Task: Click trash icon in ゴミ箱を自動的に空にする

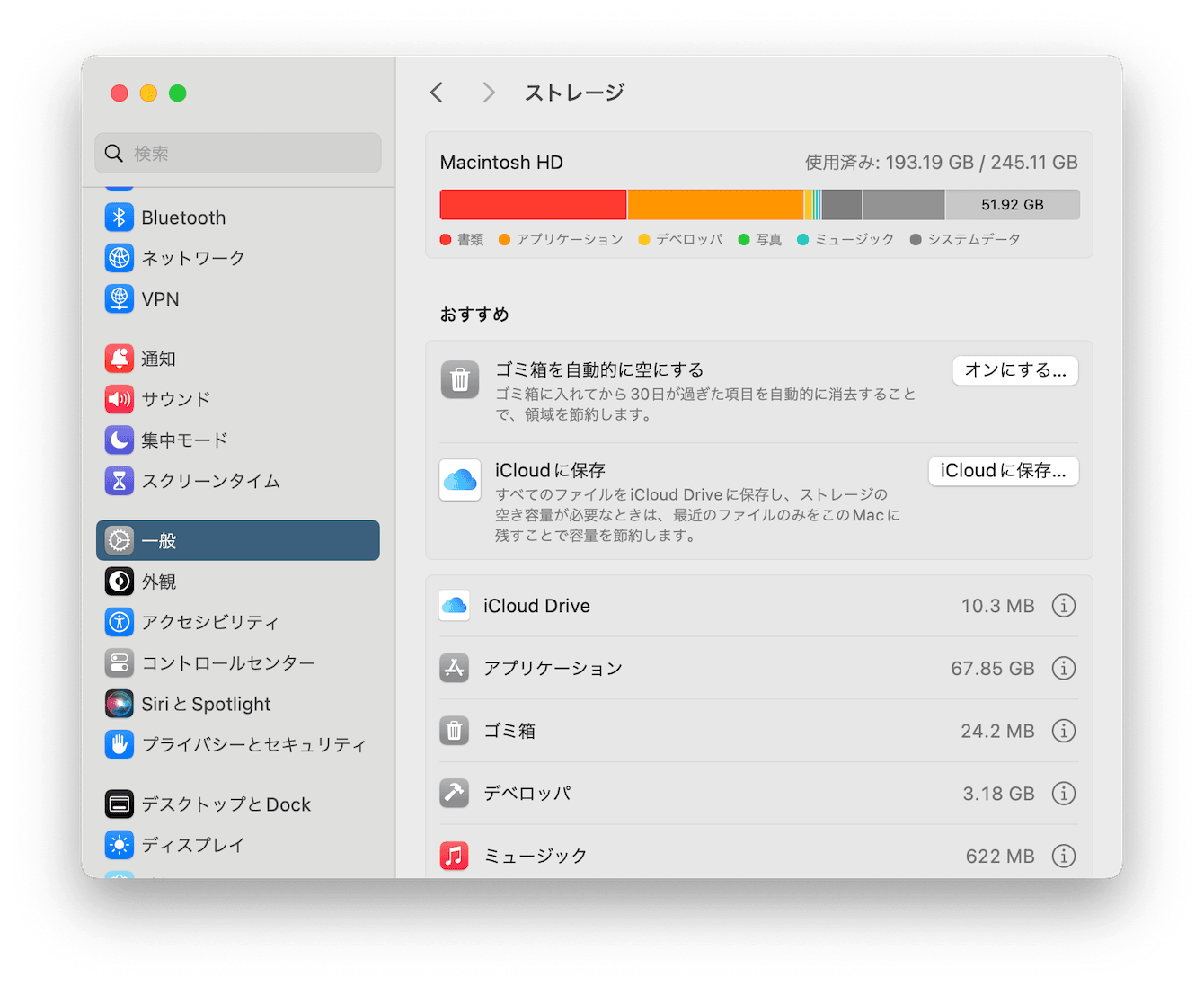Action: point(460,379)
